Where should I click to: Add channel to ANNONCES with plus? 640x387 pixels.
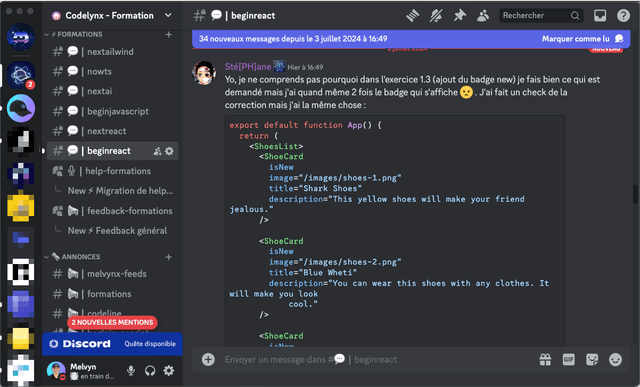pos(169,257)
